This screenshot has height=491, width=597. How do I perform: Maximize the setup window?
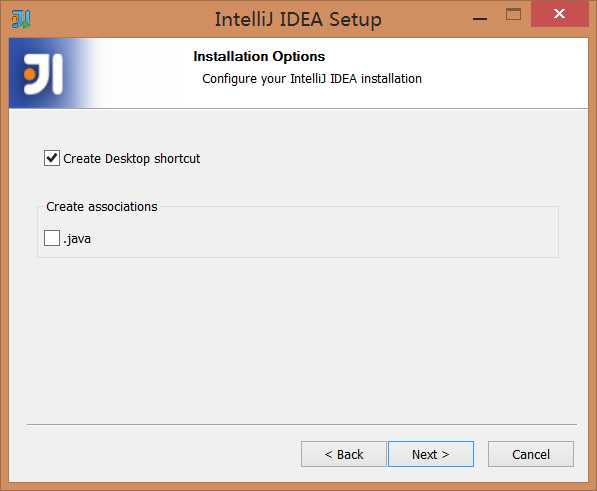tap(513, 14)
